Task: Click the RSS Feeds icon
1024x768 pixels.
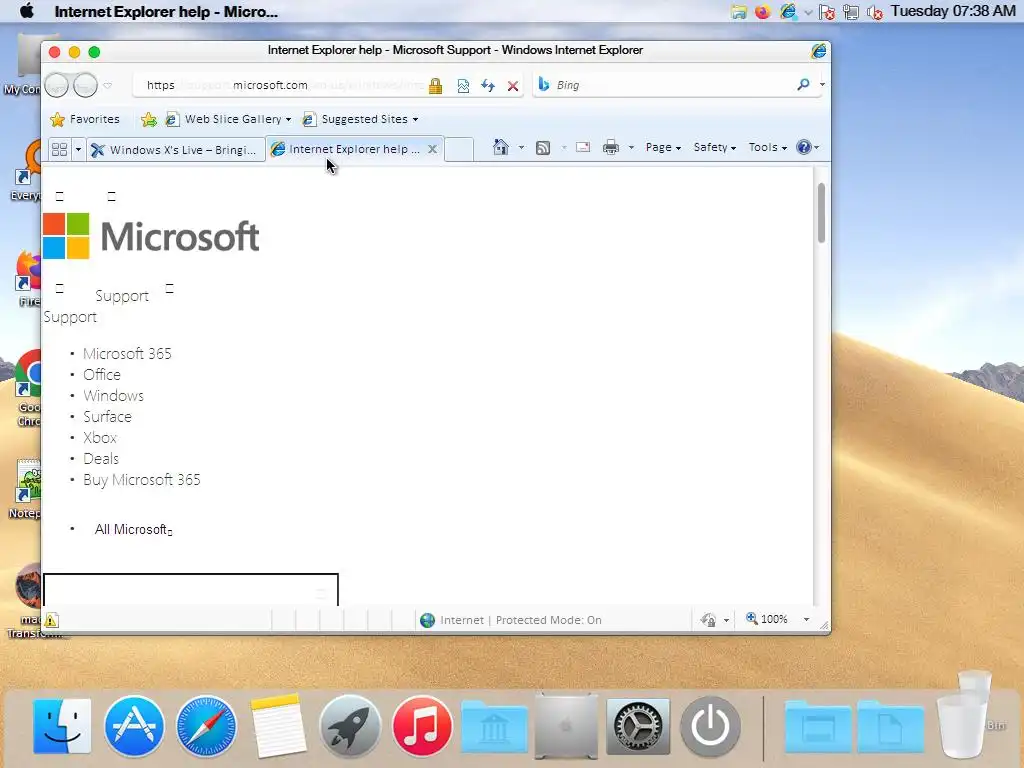Action: [543, 148]
